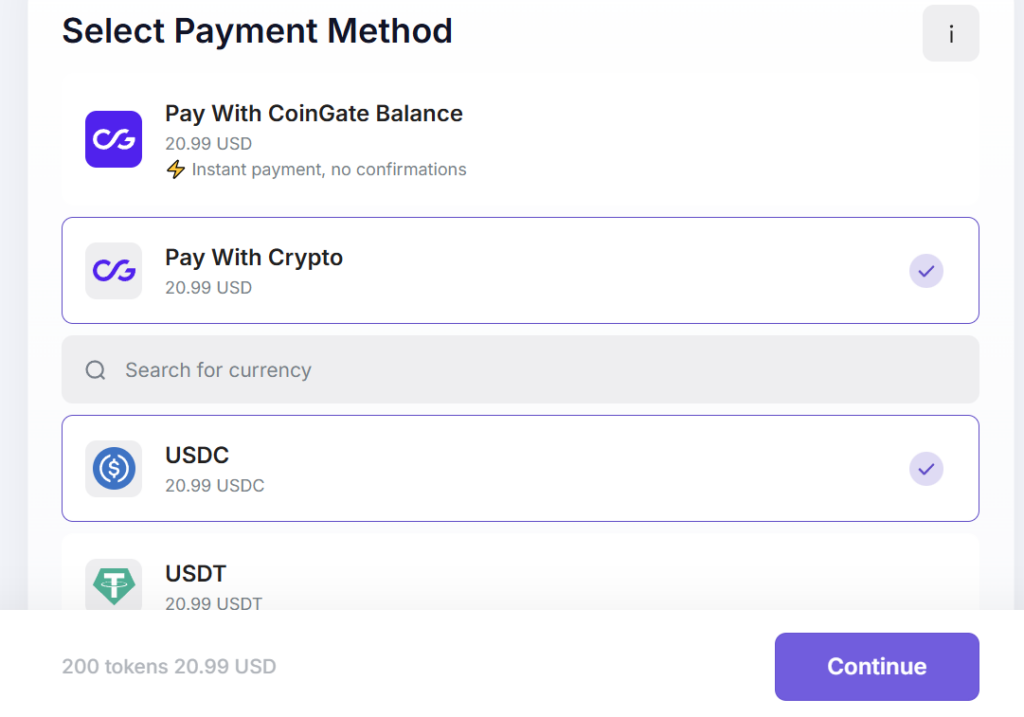Viewport: 1024px width, 717px height.
Task: Open the info panel via the i icon
Action: point(950,33)
